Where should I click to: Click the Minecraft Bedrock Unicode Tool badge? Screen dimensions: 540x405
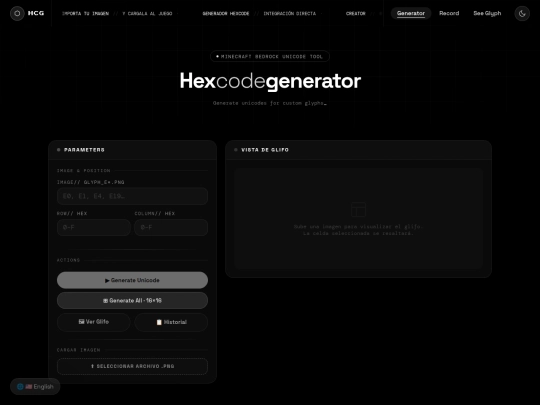270,56
